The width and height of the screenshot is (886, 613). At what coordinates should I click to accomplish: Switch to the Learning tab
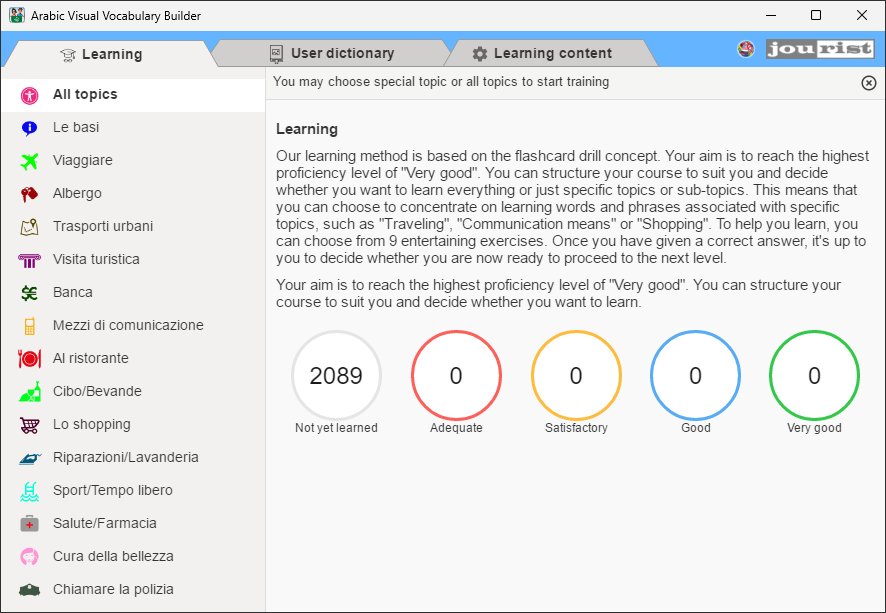(x=111, y=54)
